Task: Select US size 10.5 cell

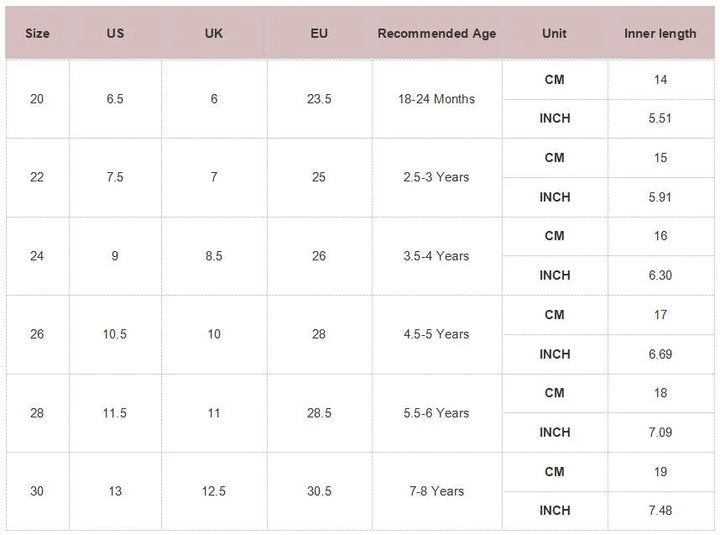Action: point(115,334)
